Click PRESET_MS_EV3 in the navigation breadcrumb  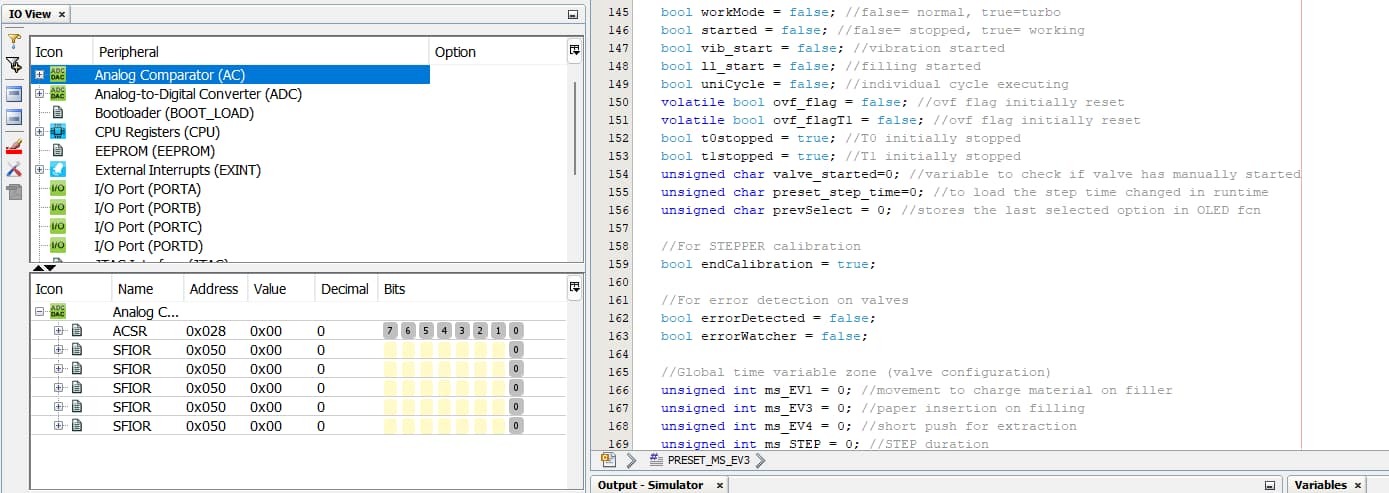705,460
